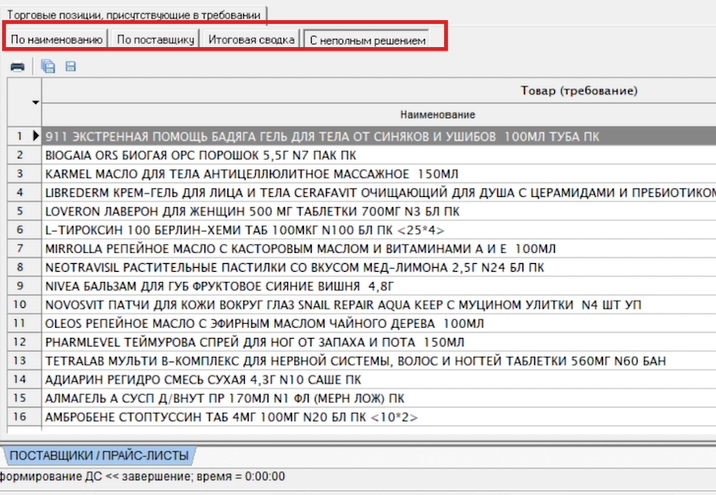Switch to the 'По наименованию' tab
The width and height of the screenshot is (716, 495).
point(56,40)
